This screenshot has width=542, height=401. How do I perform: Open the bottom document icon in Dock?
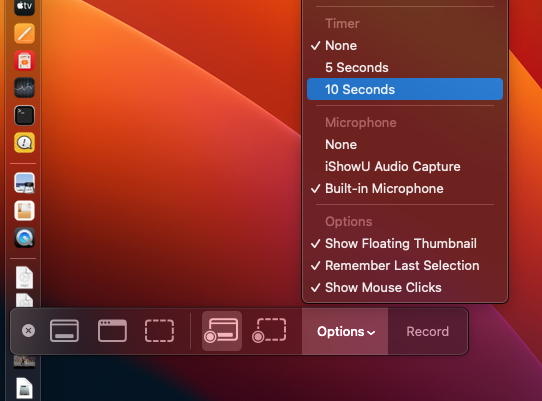pos(24,388)
